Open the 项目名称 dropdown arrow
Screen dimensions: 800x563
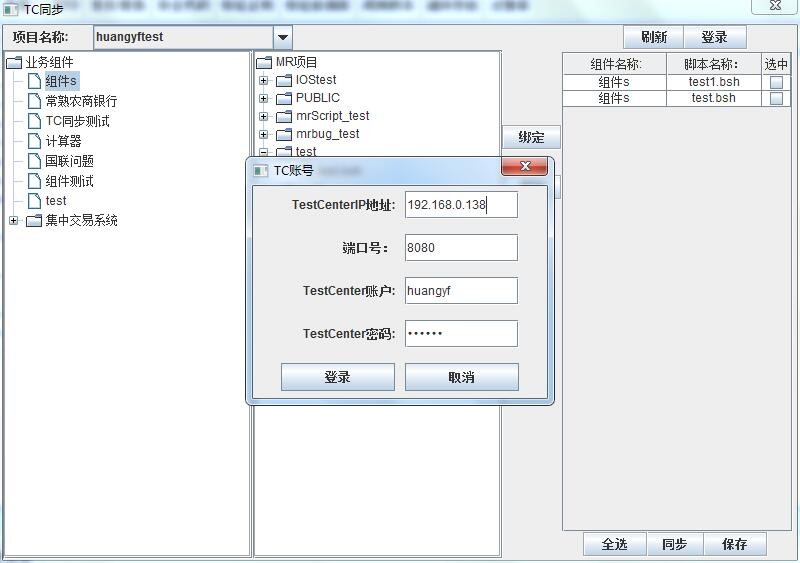(283, 37)
